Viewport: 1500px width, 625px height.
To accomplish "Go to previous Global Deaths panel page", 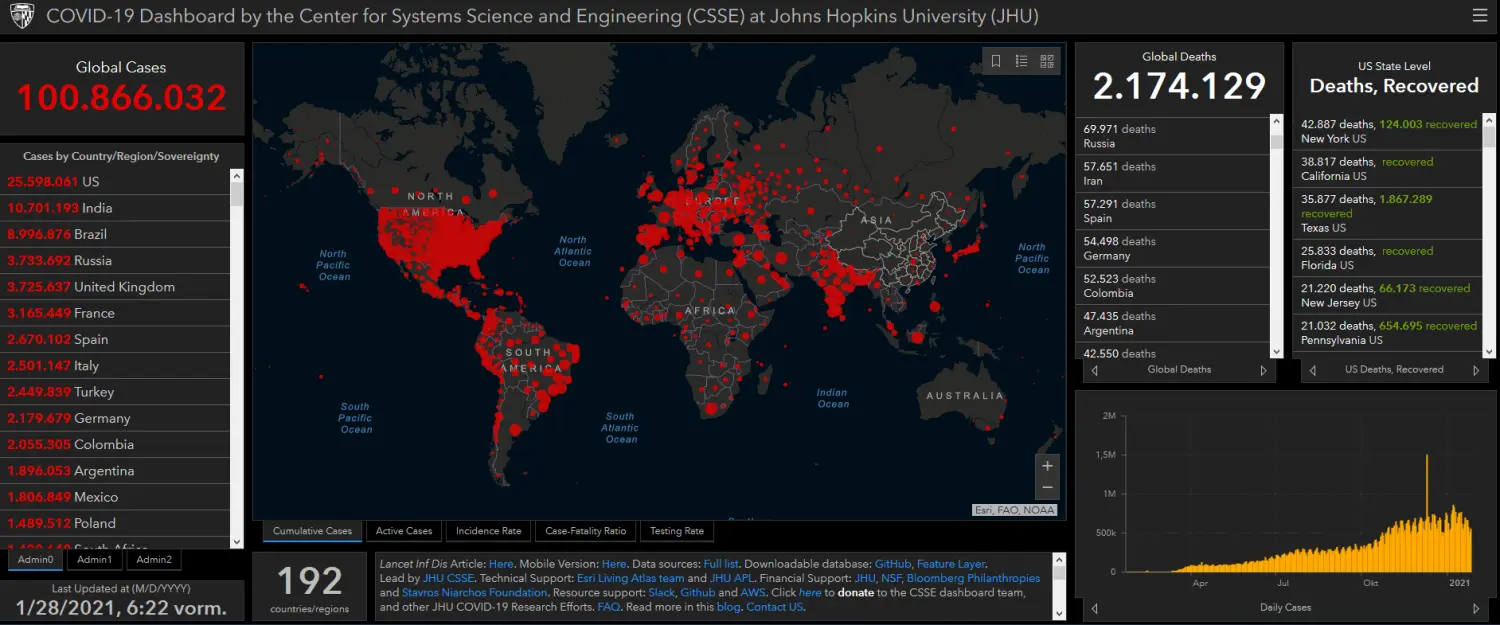I will click(x=1095, y=370).
